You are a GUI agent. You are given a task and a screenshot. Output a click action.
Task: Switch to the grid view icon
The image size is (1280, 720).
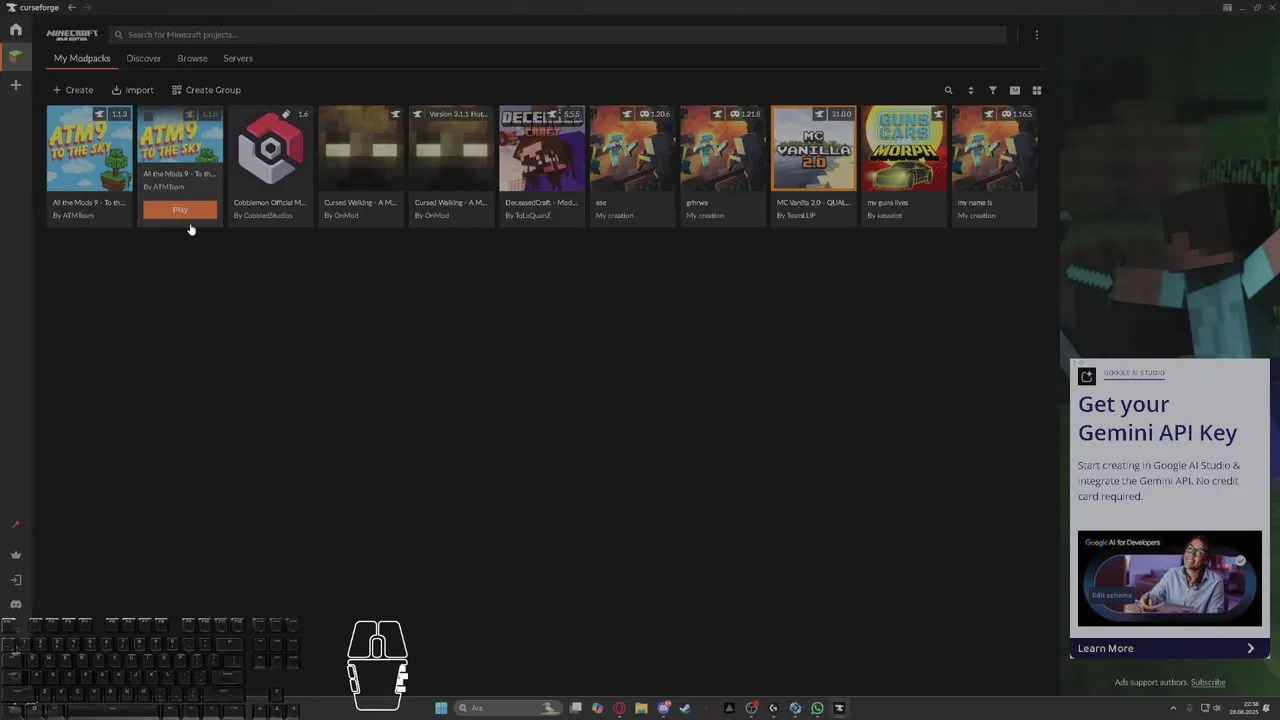click(x=1036, y=90)
